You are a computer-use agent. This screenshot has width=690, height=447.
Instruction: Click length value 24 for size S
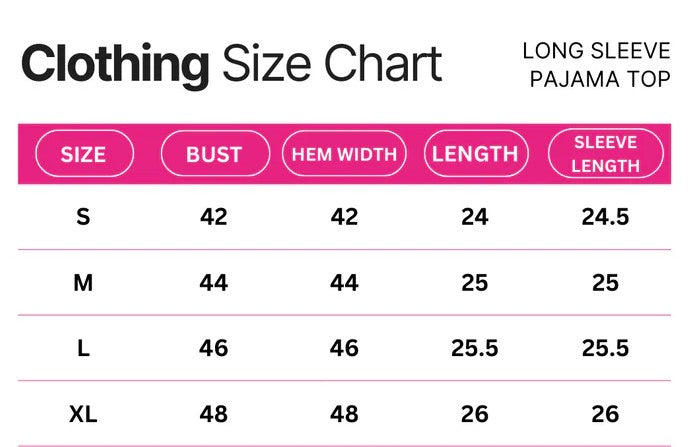coord(475,216)
